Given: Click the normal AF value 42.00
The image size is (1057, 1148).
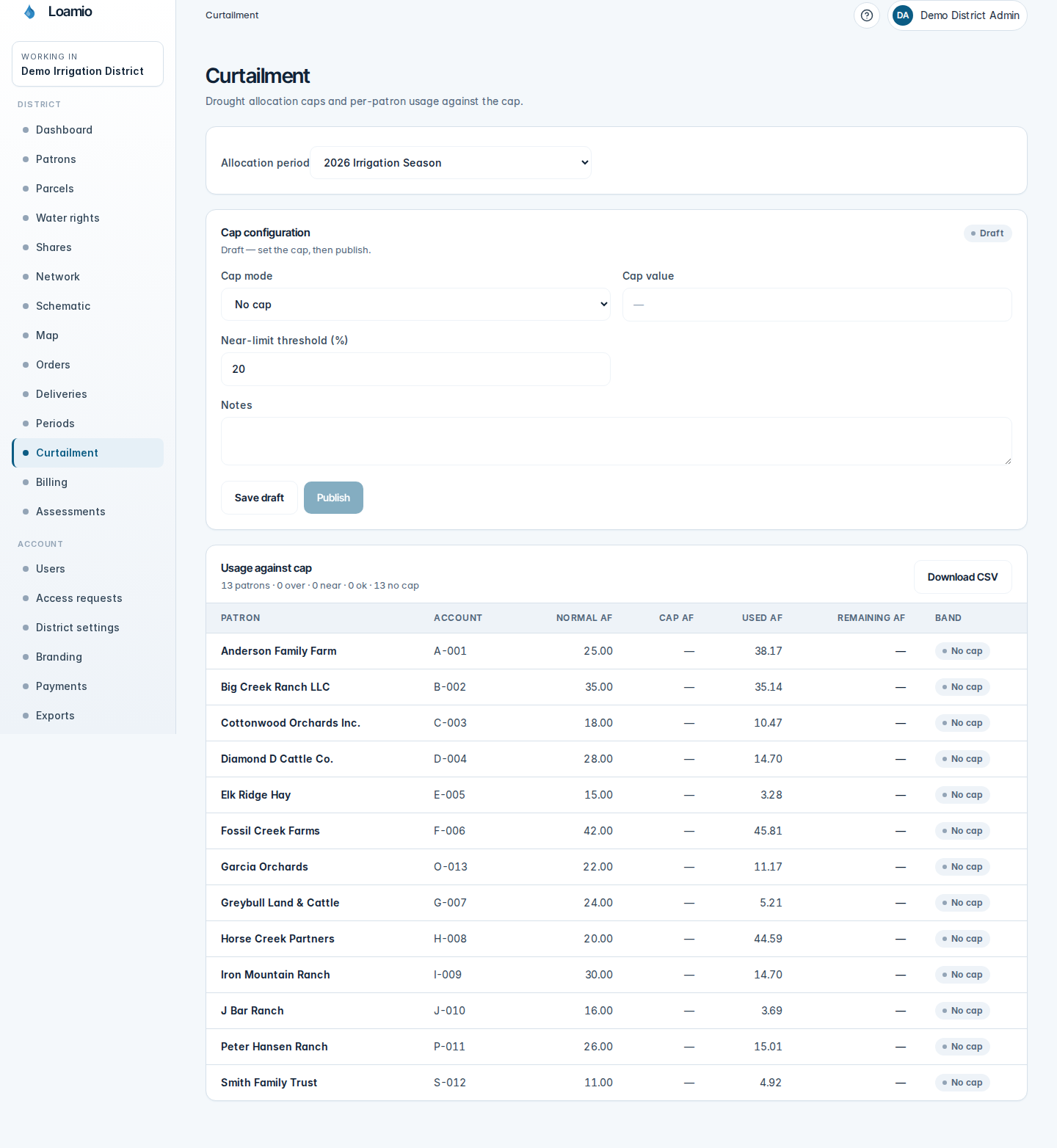Looking at the screenshot, I should click(x=598, y=831).
